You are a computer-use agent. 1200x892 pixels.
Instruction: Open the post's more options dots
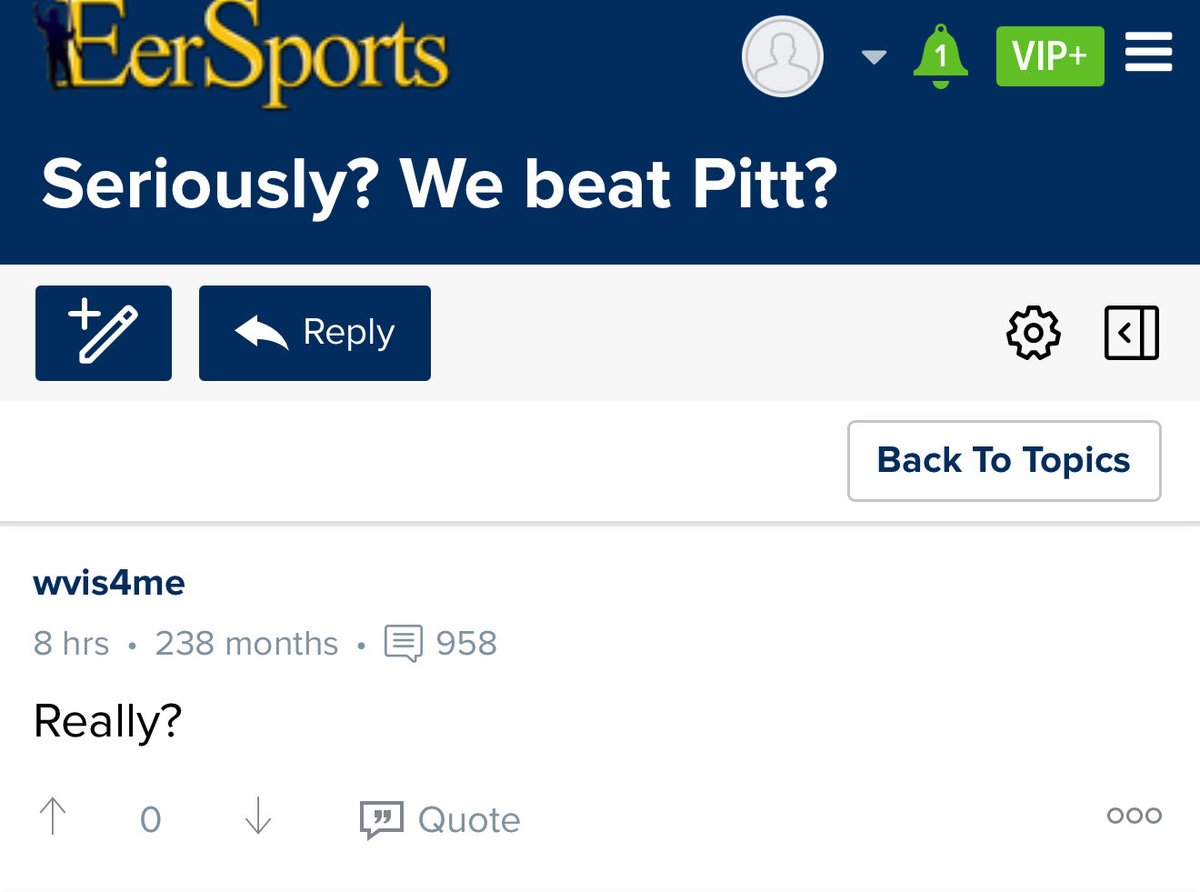pyautogui.click(x=1134, y=816)
